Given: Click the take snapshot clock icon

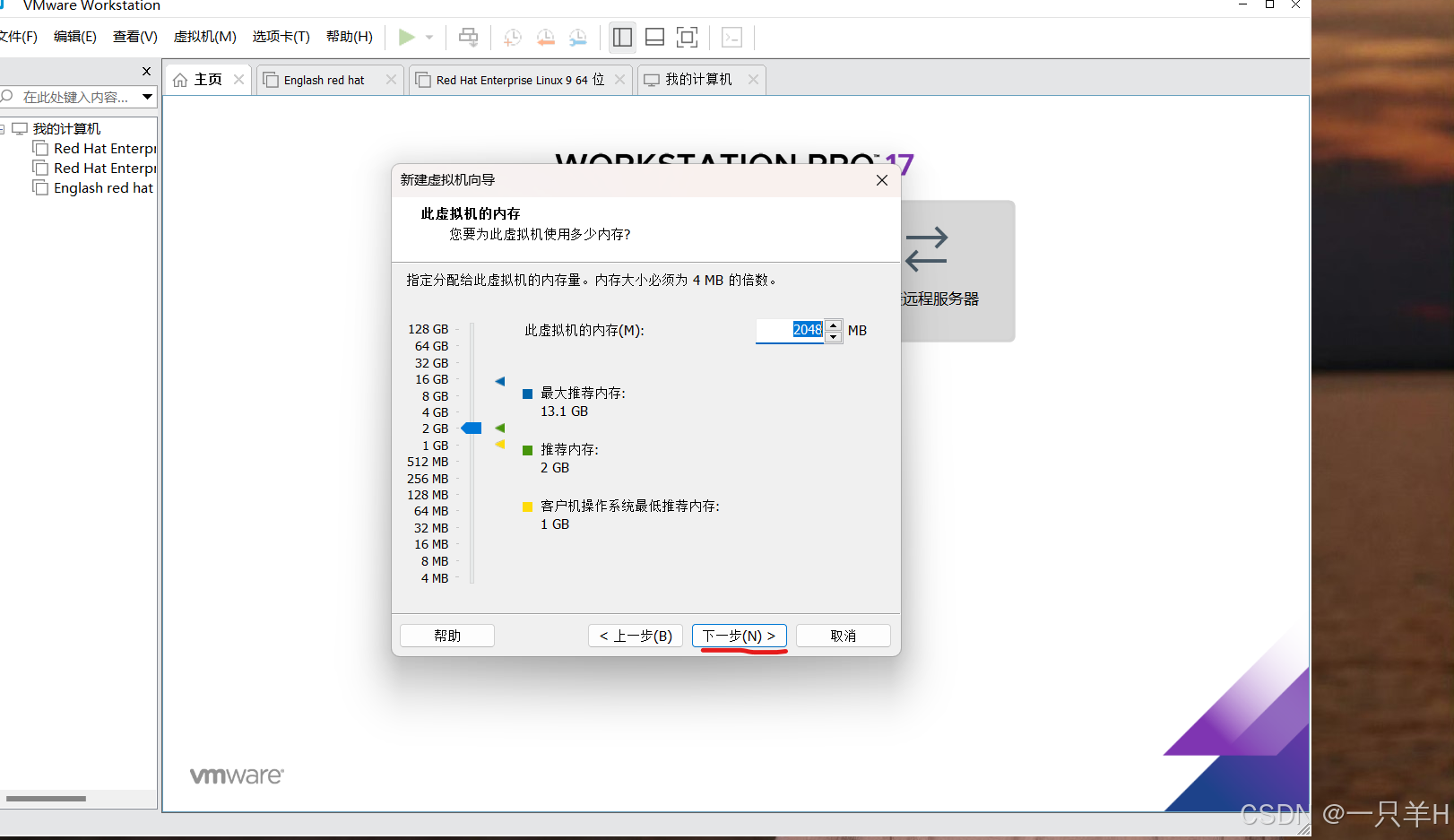Looking at the screenshot, I should [513, 37].
